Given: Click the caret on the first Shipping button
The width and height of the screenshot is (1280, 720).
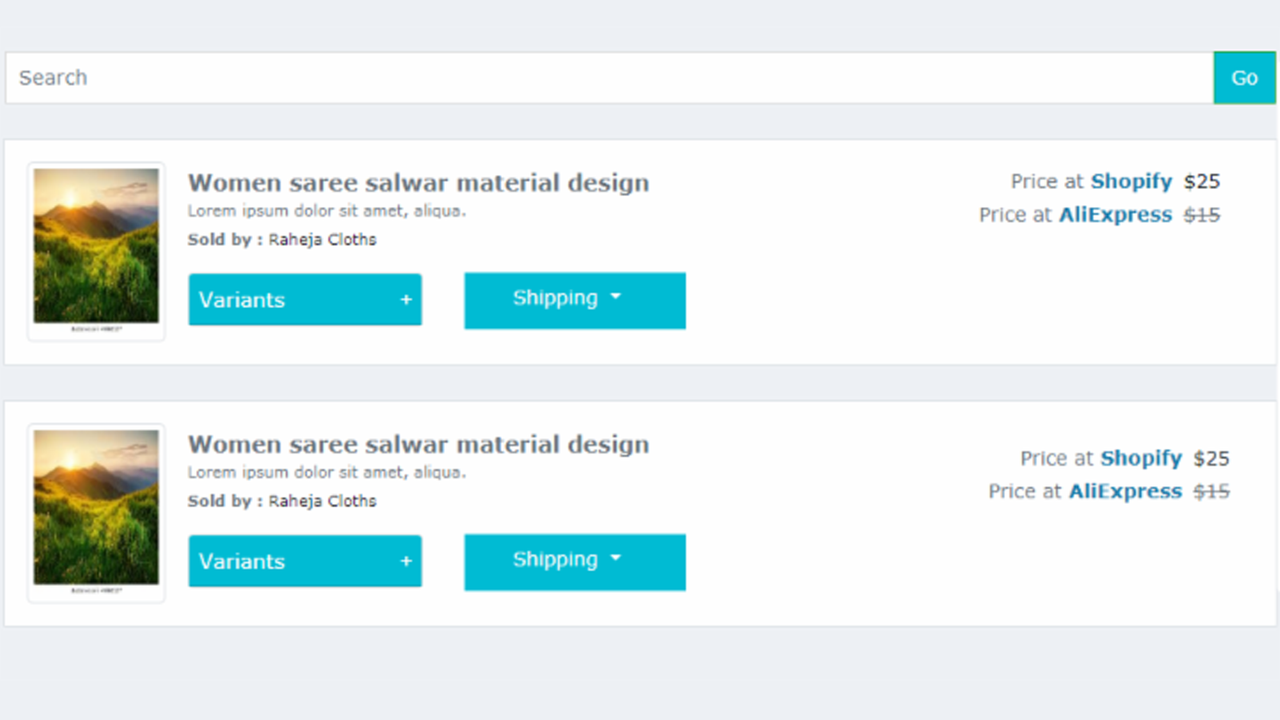Looking at the screenshot, I should (615, 297).
